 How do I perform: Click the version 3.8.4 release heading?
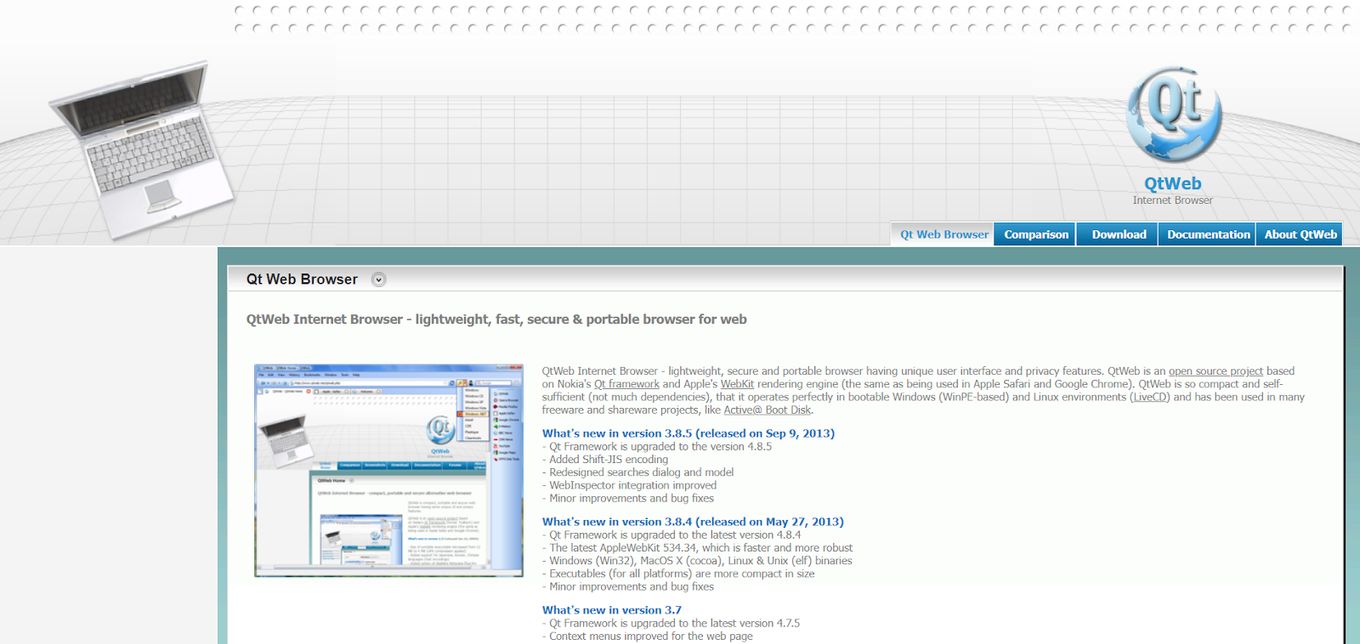(x=693, y=522)
